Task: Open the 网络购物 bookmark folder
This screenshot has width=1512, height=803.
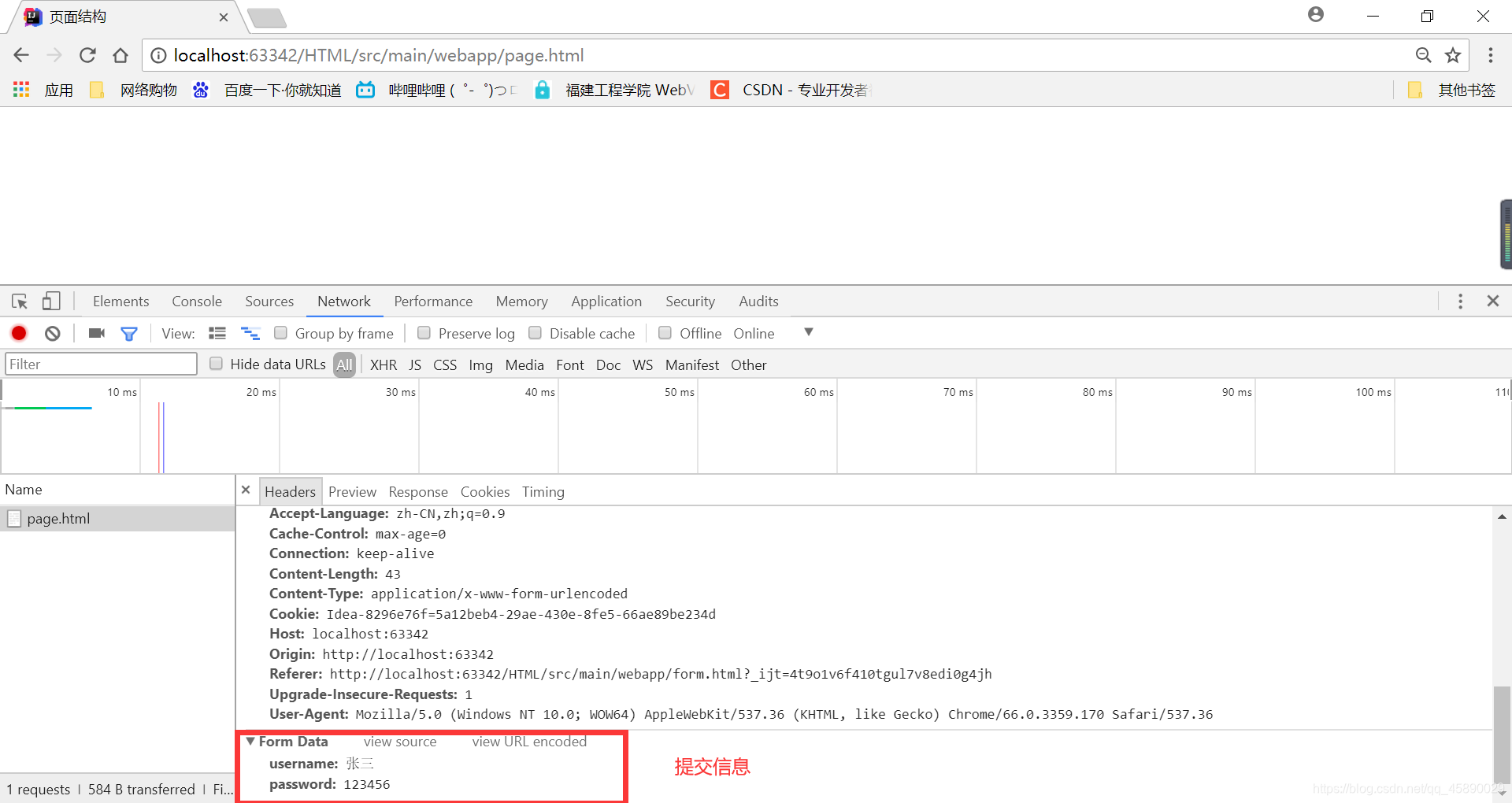Action: point(134,90)
